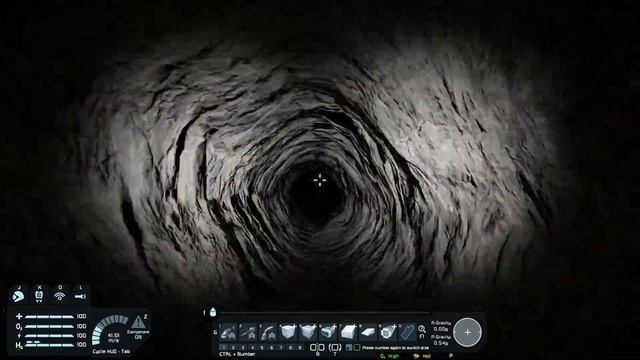
Task: Click the 'Cycle HUD - Tab' hint
Action: click(111, 351)
